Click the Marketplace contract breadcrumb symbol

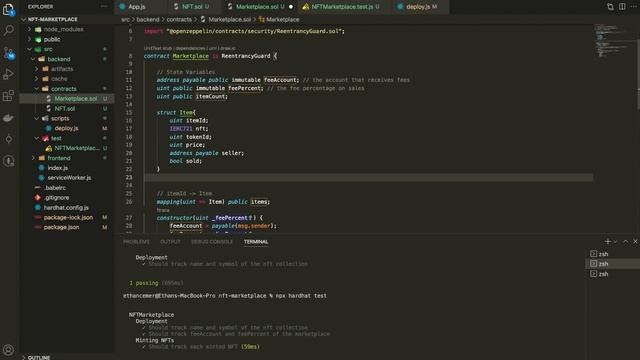click(279, 19)
